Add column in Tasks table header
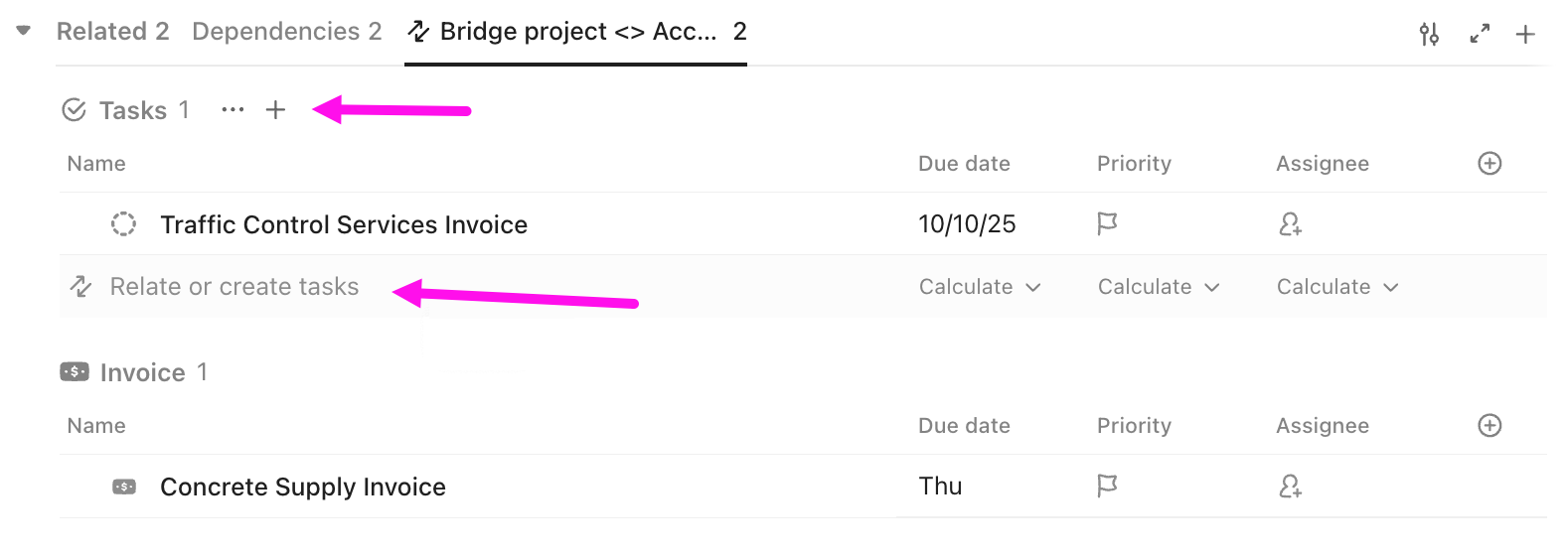Screen dimensions: 1568x558 coord(1490,164)
